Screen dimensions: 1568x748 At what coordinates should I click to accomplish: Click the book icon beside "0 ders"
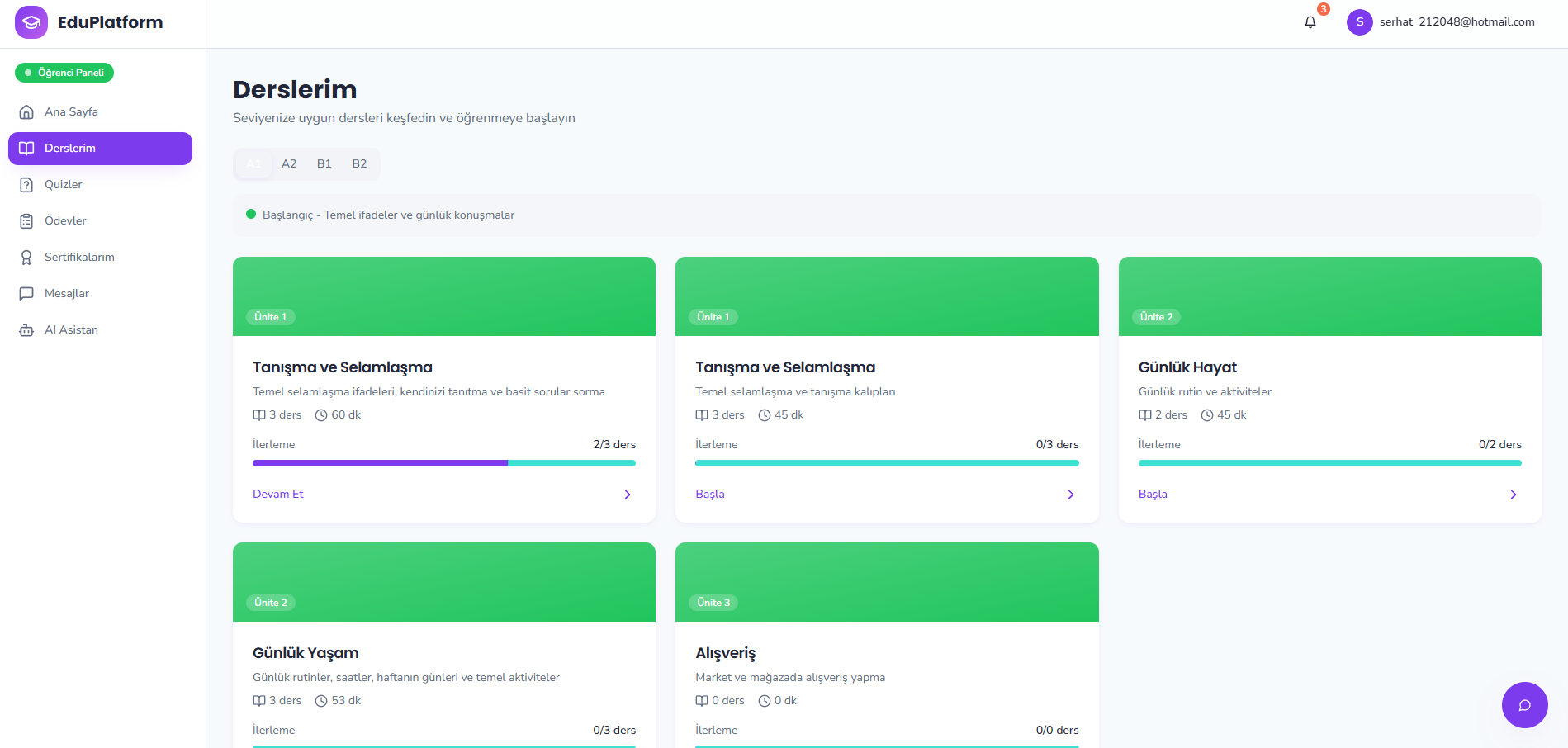[x=702, y=701]
